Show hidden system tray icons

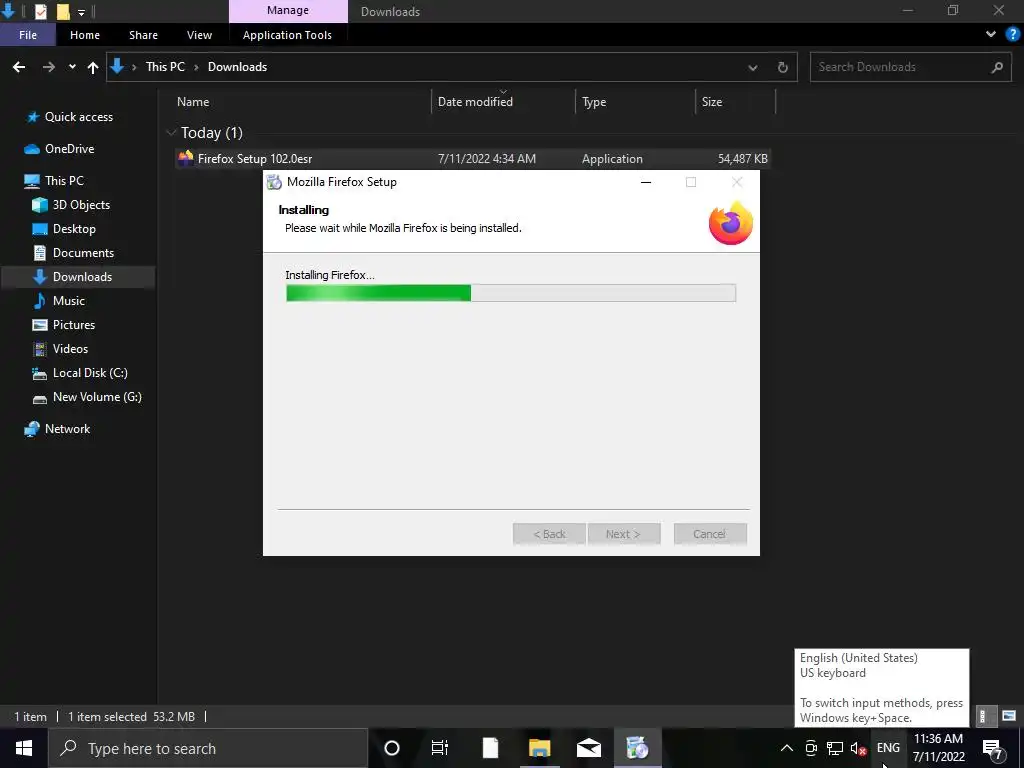[787, 748]
